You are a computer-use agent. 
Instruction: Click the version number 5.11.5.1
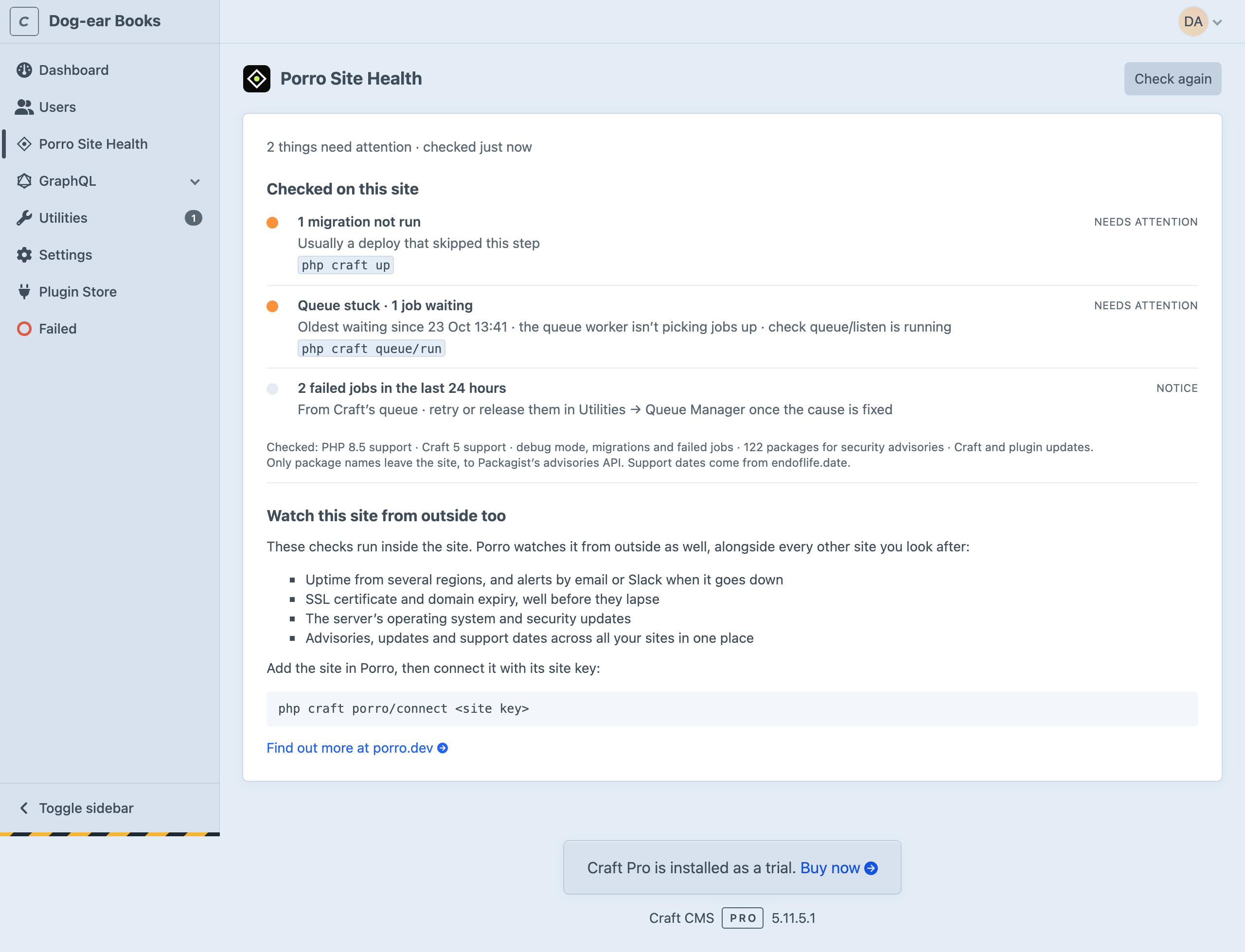[x=793, y=918]
